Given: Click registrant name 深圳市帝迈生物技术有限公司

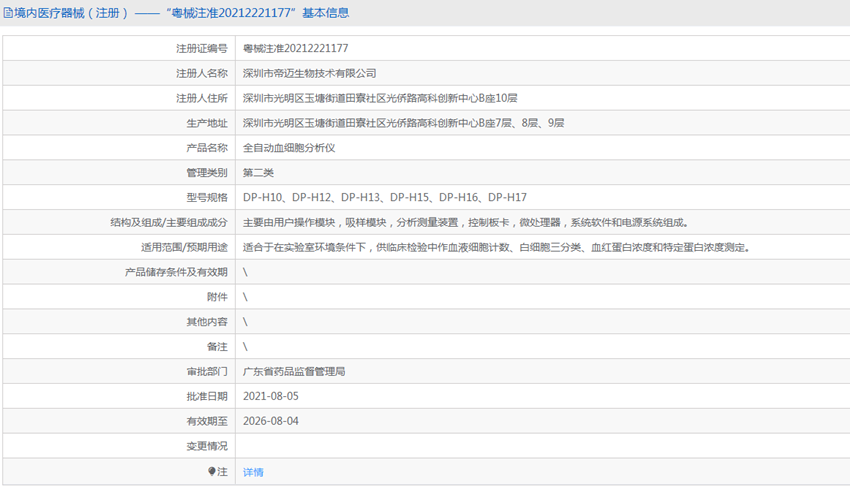Looking at the screenshot, I should (309, 73).
